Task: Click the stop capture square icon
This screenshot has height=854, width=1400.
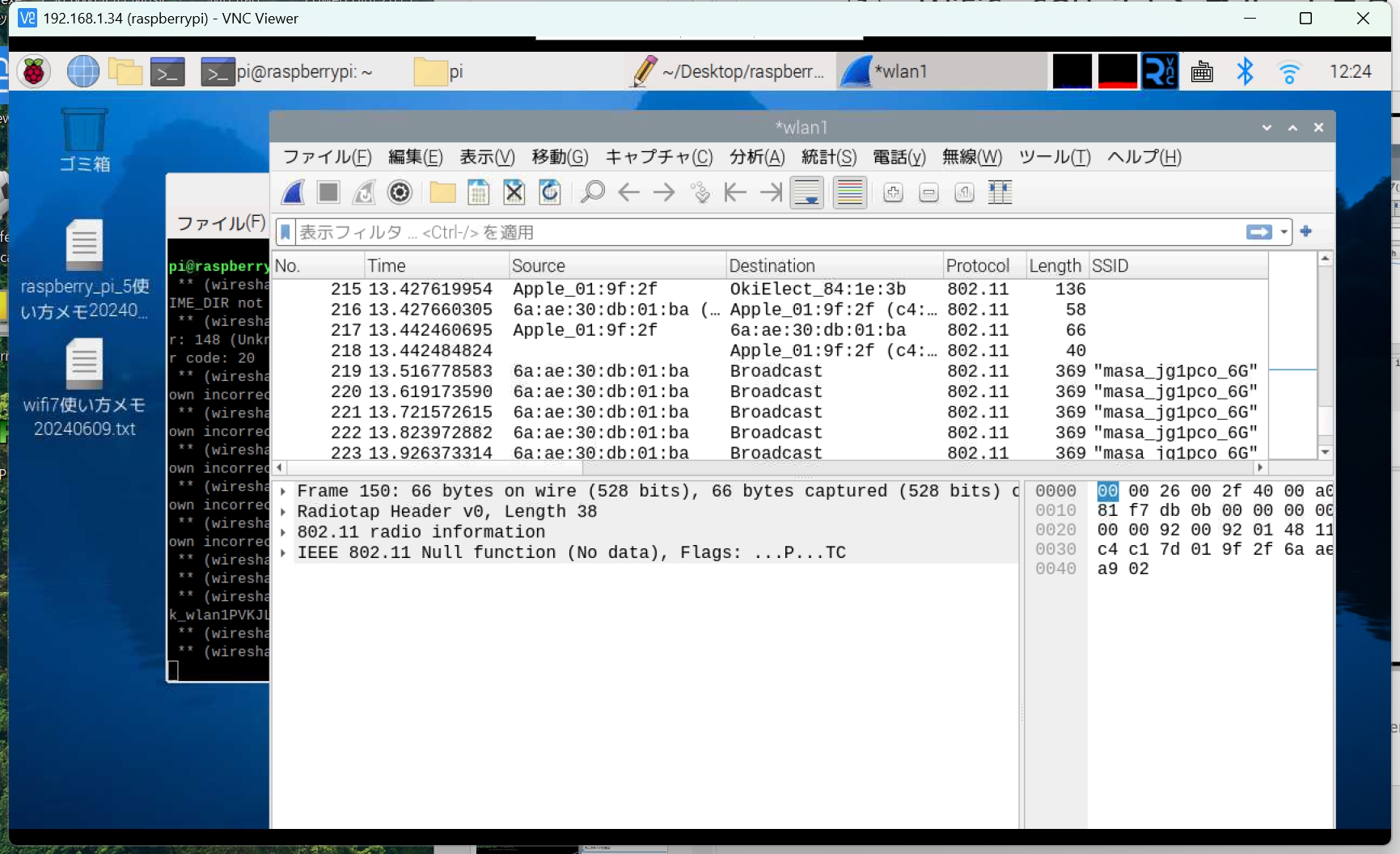Action: click(x=328, y=192)
